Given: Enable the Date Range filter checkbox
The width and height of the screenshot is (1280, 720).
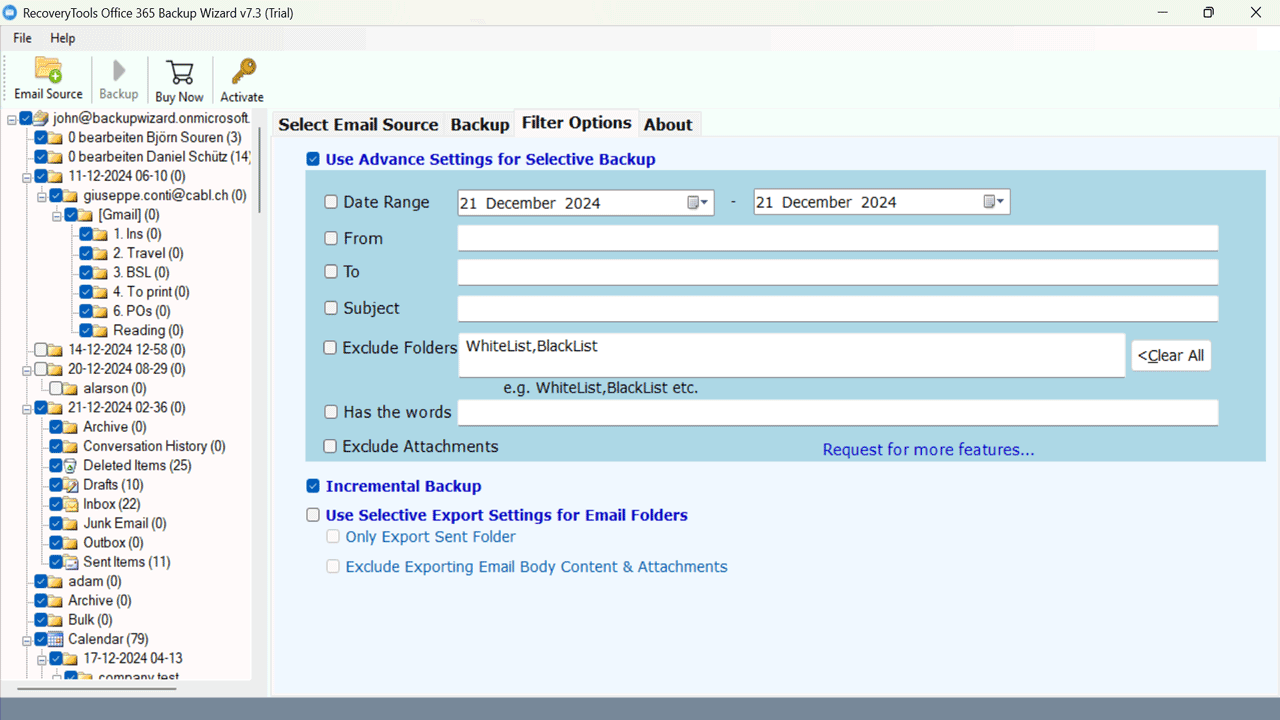Looking at the screenshot, I should click(331, 202).
